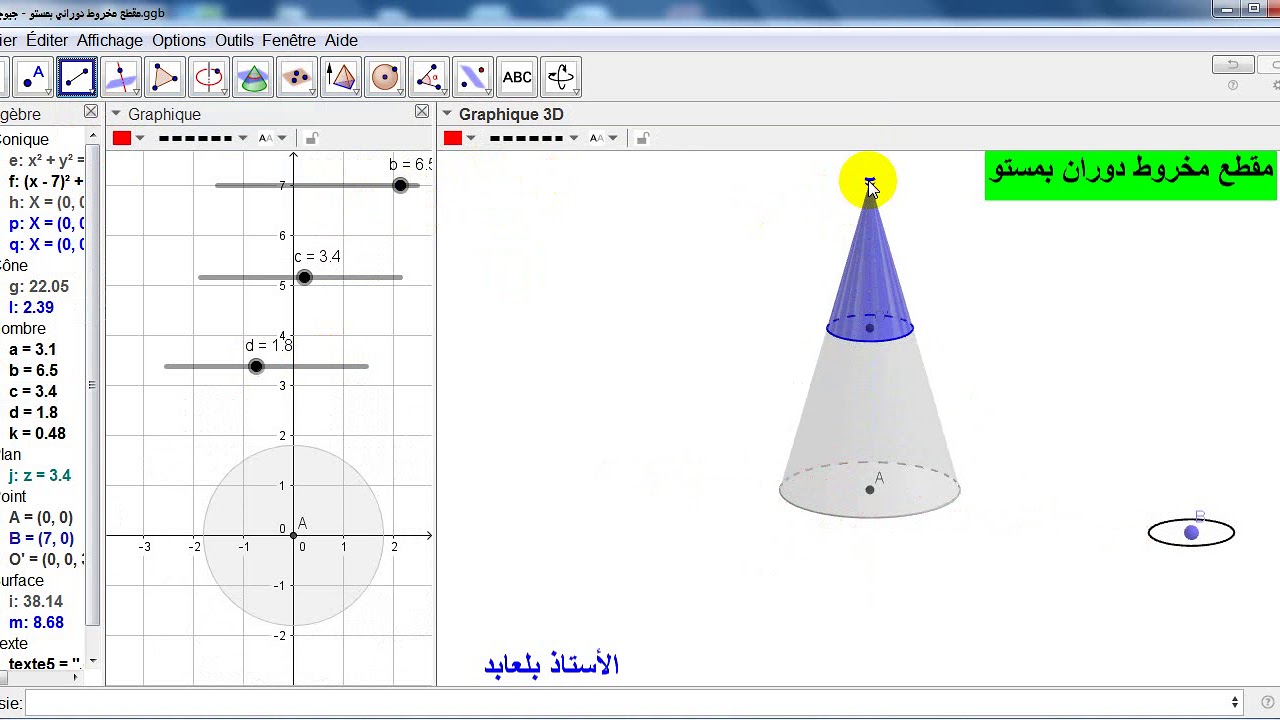This screenshot has height=720, width=1280.
Task: Collapse the Graphique 3D style bar triangle
Action: pos(447,114)
